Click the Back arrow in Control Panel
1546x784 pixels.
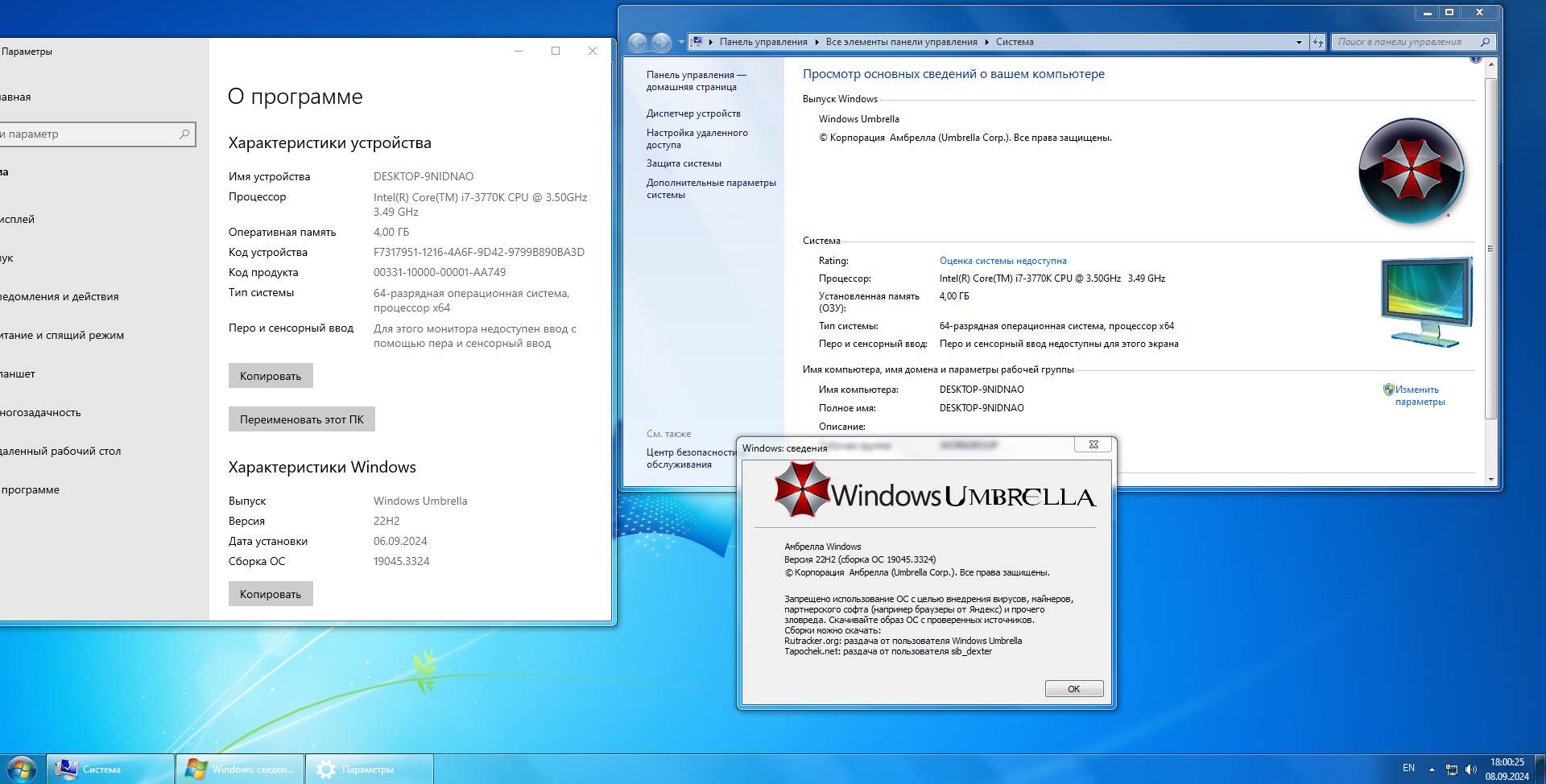pyautogui.click(x=637, y=42)
